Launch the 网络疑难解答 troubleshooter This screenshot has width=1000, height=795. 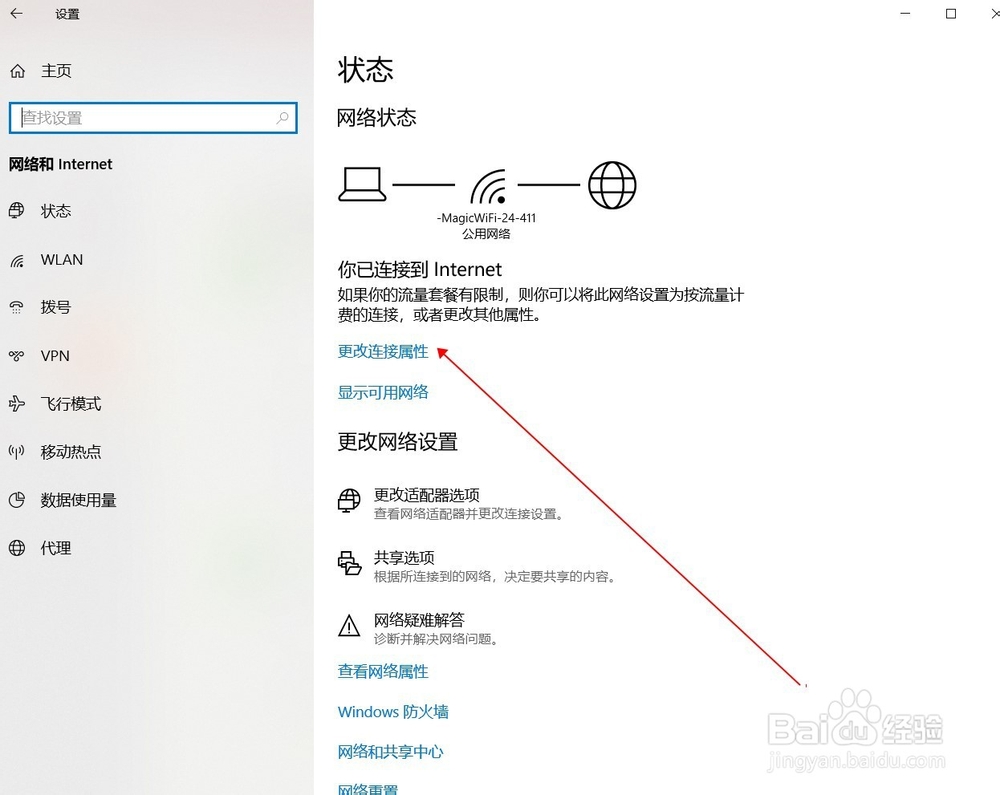(420, 620)
